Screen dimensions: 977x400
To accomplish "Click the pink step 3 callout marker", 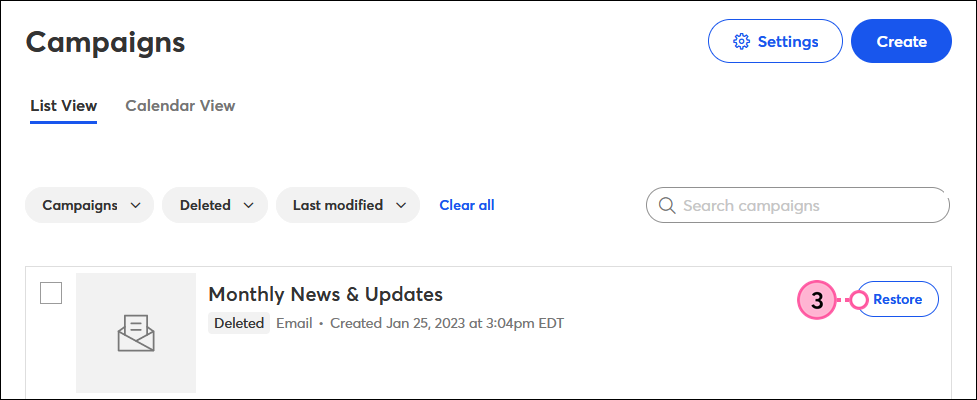I will 817,300.
